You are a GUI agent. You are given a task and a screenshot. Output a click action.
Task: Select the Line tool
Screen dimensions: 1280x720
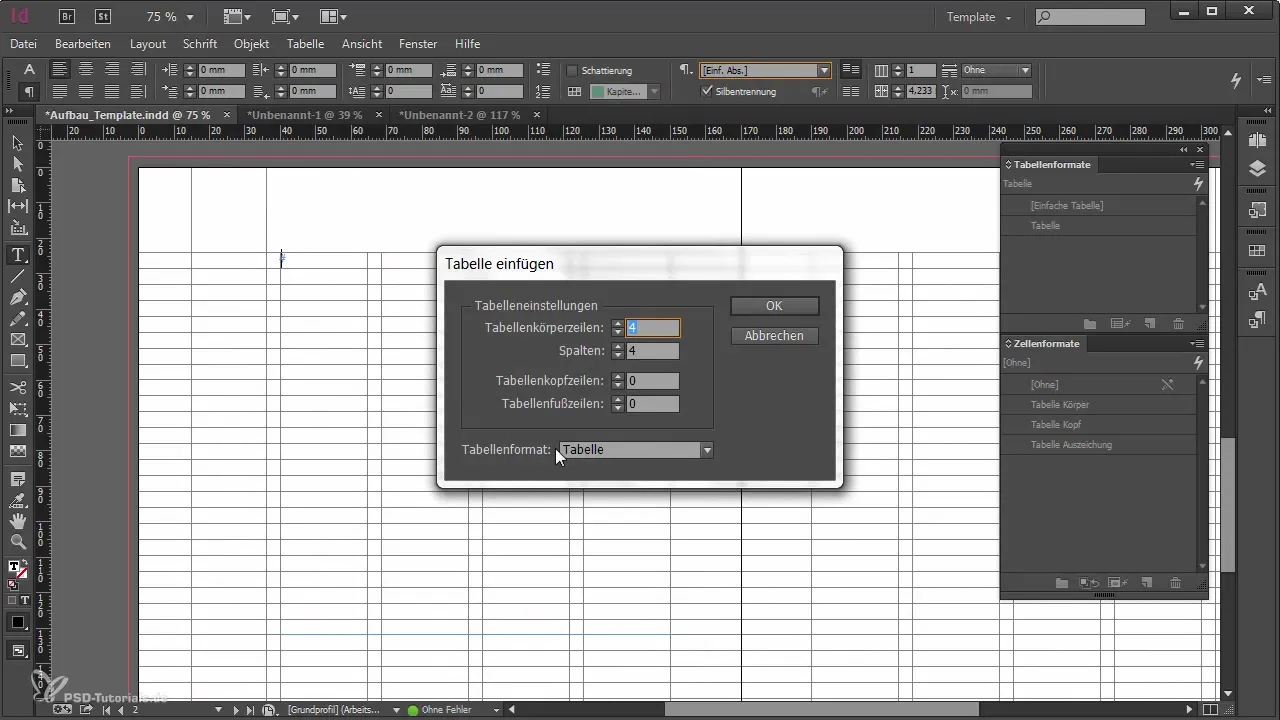[x=18, y=277]
